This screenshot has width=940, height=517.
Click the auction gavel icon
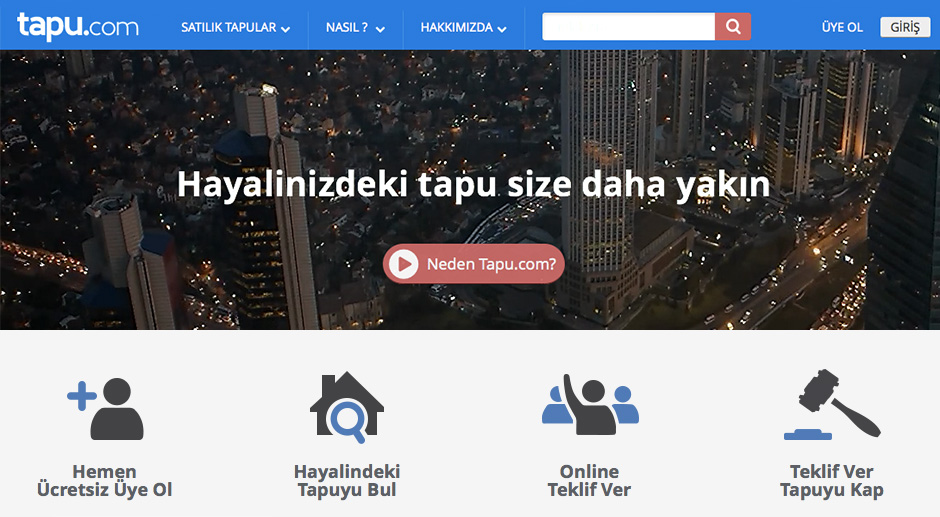(832, 405)
